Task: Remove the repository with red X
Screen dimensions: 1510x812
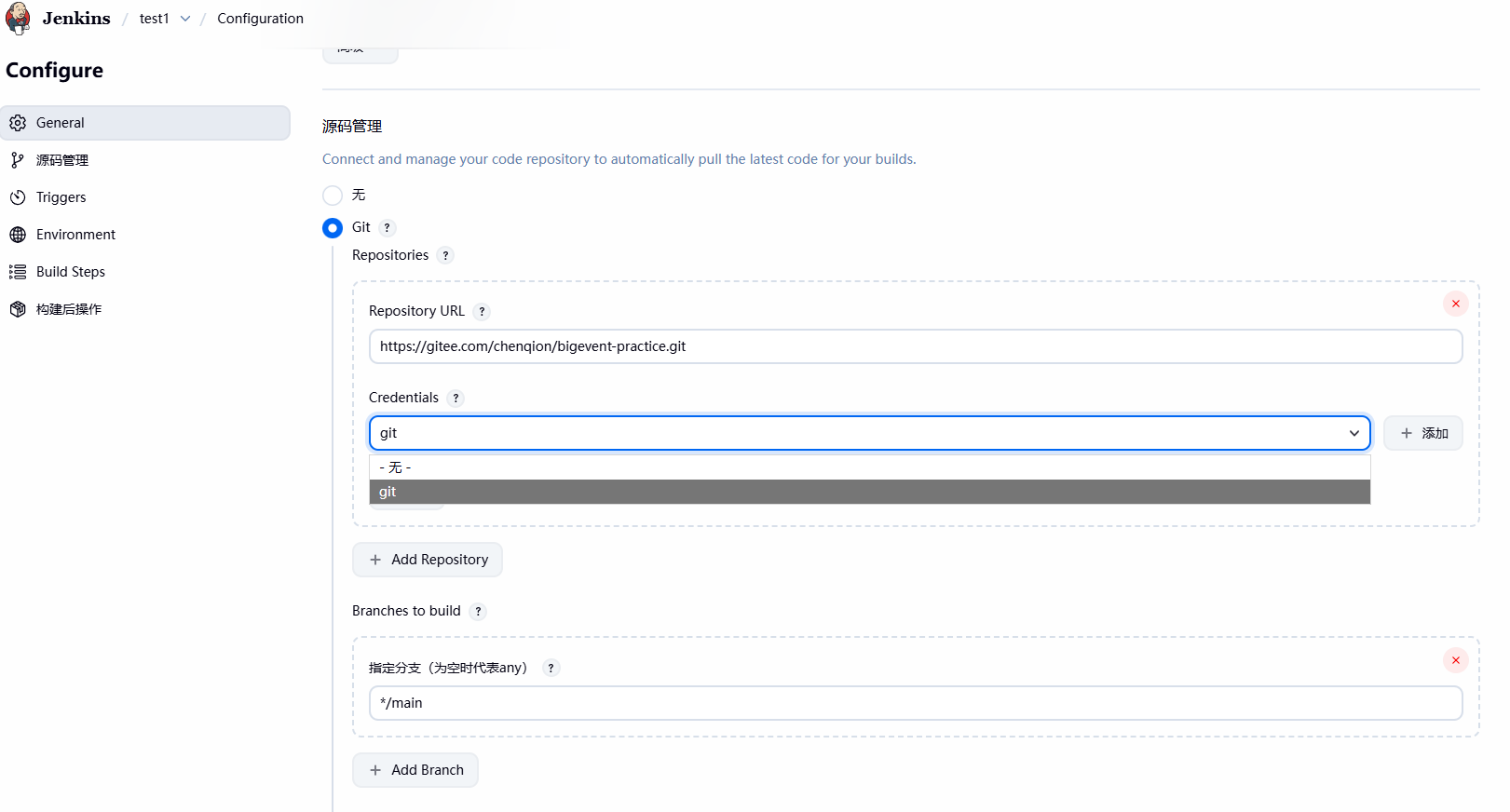Action: pos(1455,304)
